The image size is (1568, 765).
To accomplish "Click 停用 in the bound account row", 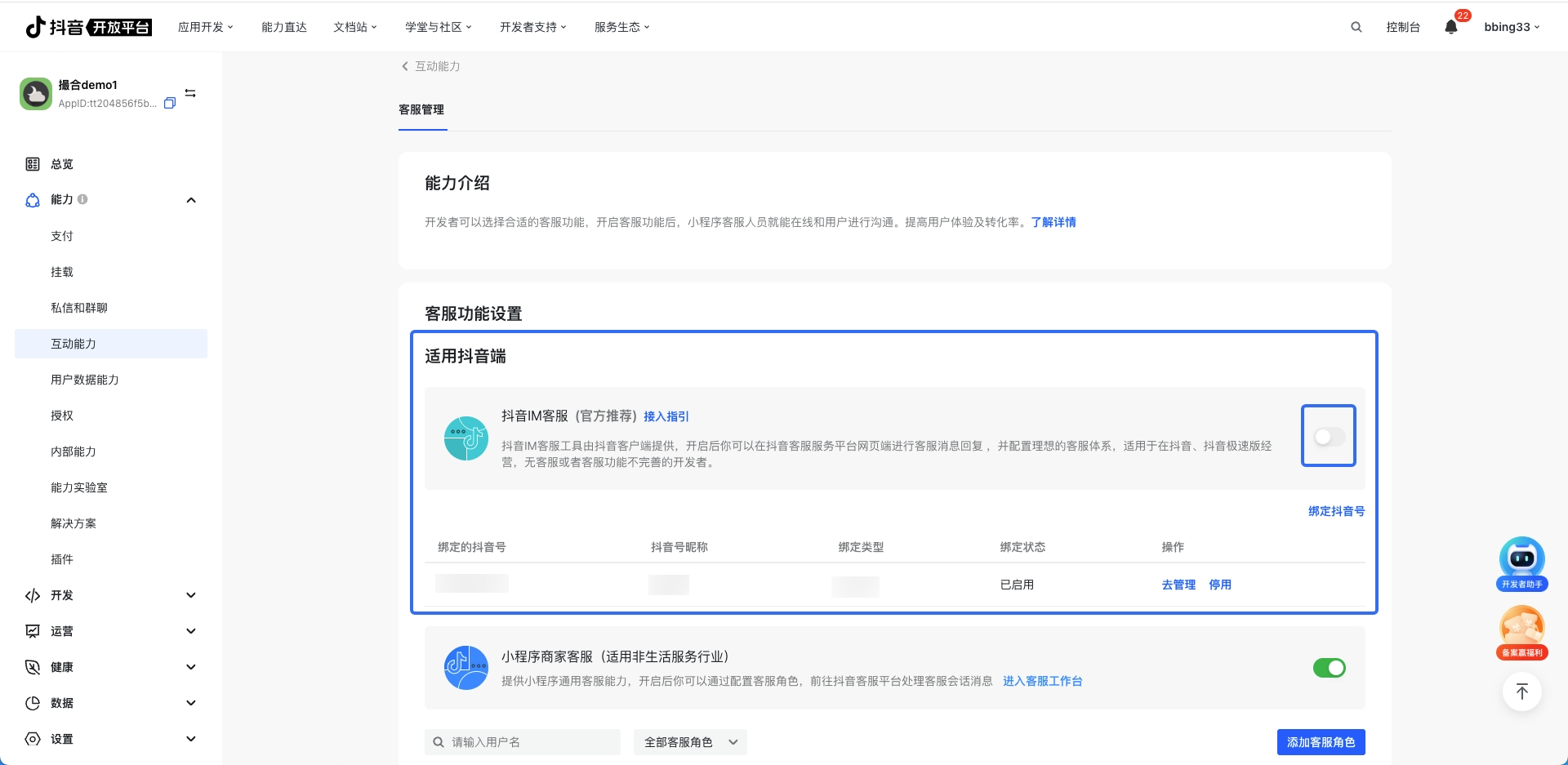I will 1220,585.
